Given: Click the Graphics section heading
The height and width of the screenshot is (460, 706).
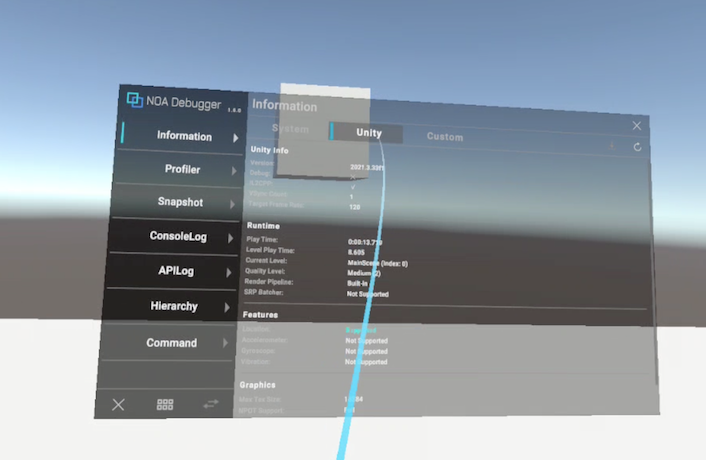Looking at the screenshot, I should 257,385.
